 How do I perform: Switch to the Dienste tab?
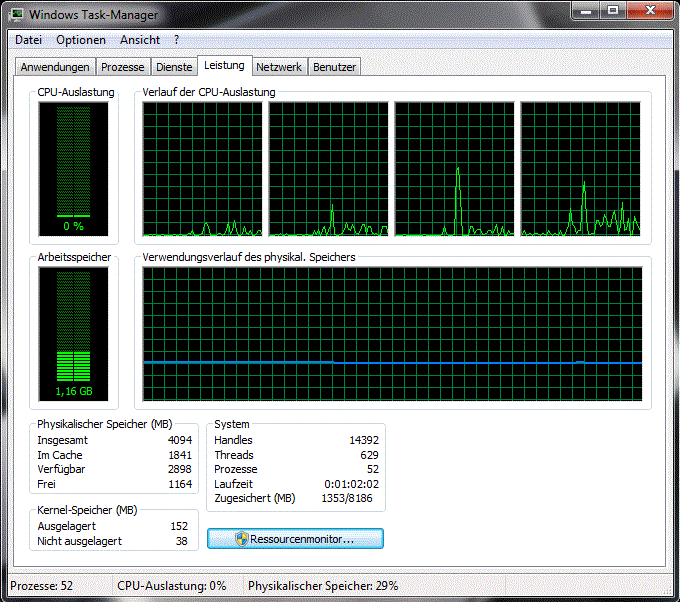click(174, 67)
